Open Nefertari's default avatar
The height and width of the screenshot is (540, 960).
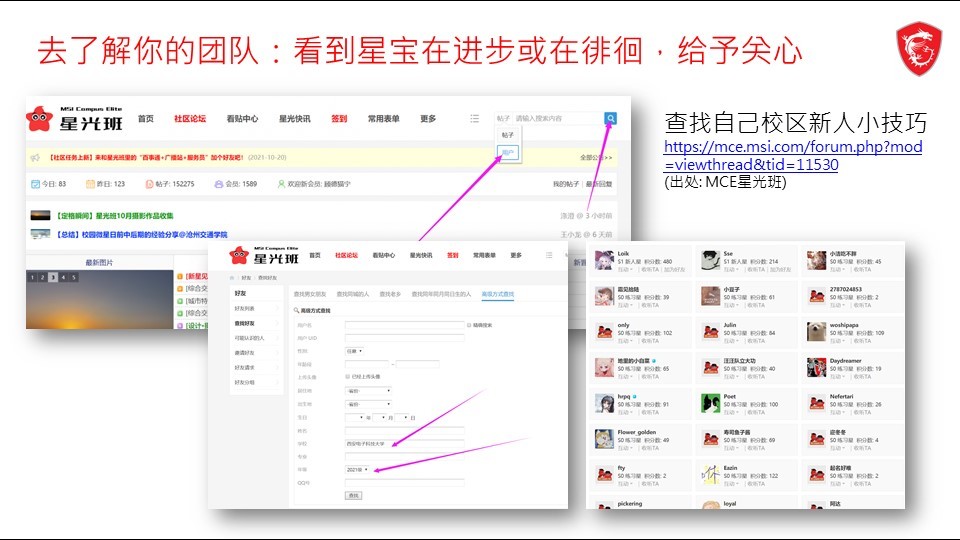816,403
